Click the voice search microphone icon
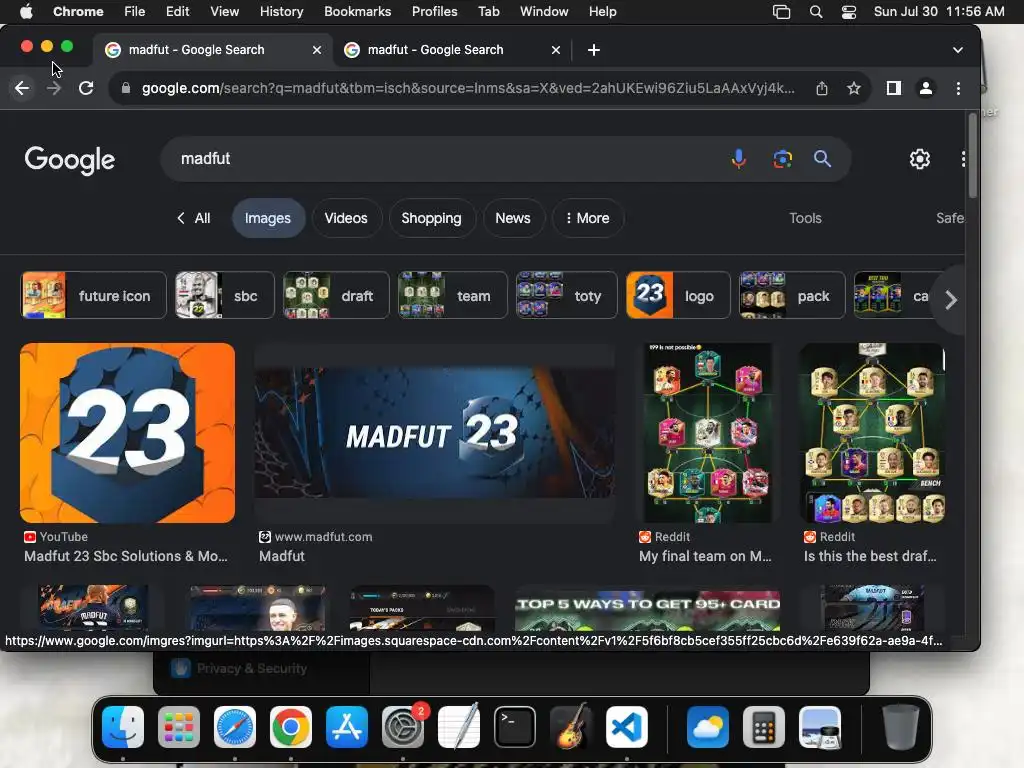Screen dimensions: 1024x768 coord(739,159)
